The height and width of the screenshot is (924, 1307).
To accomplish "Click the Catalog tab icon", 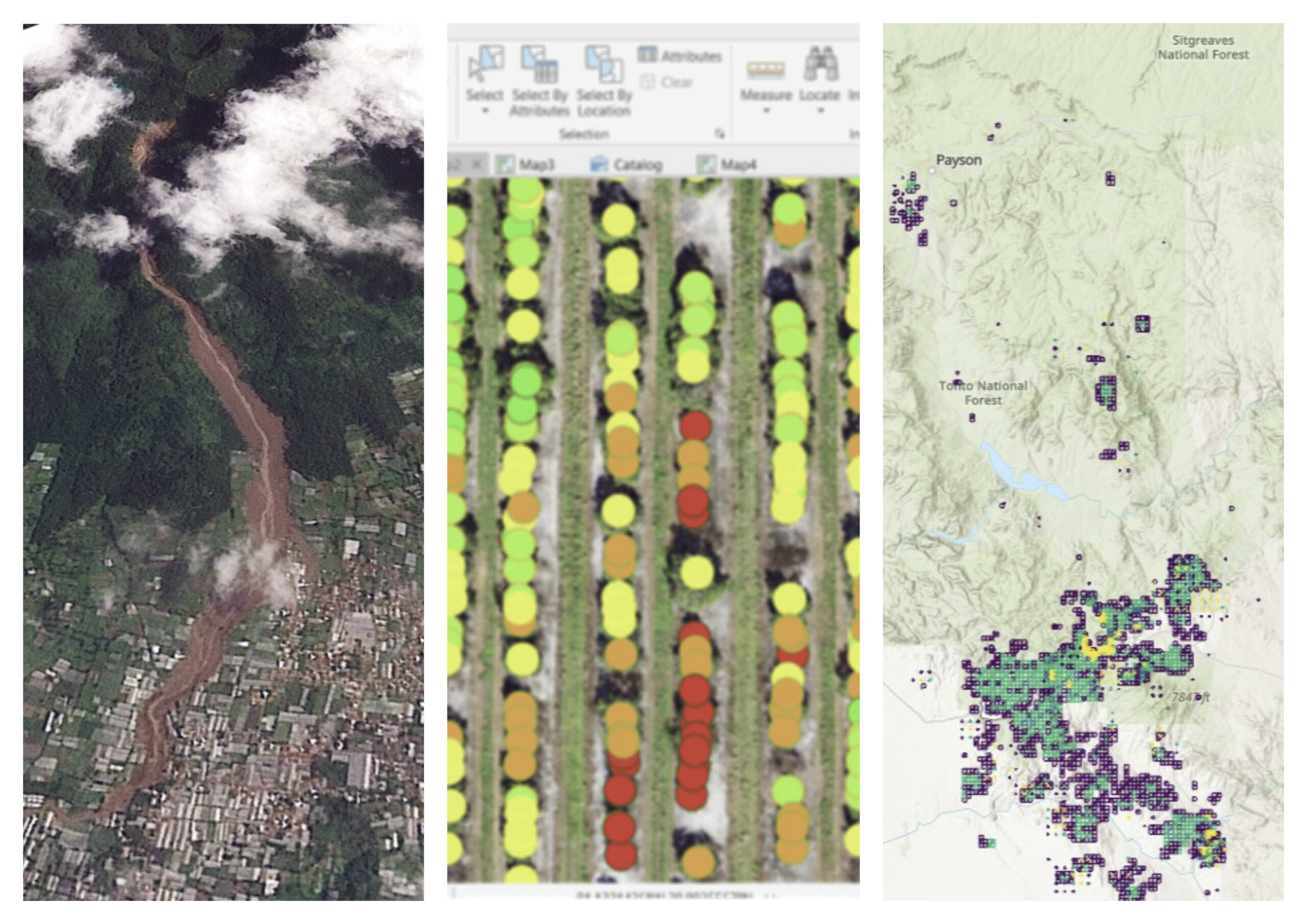I will coord(599,164).
